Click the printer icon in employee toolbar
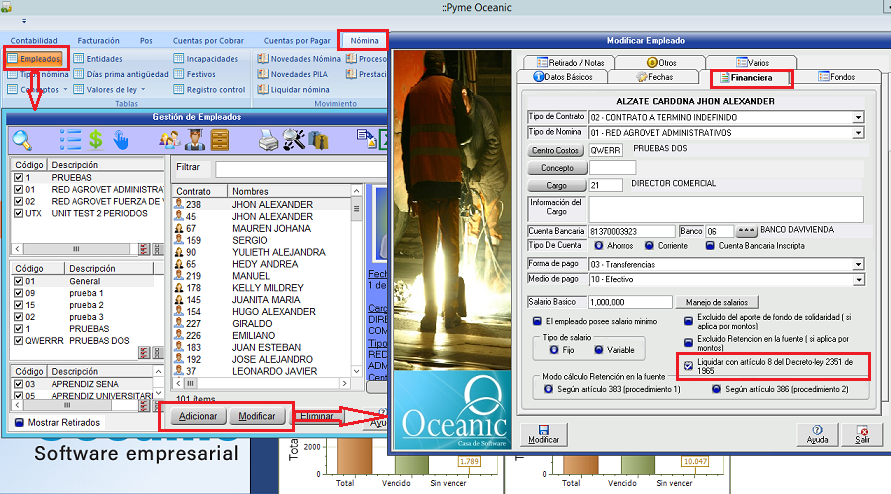891x494 pixels. click(x=269, y=140)
